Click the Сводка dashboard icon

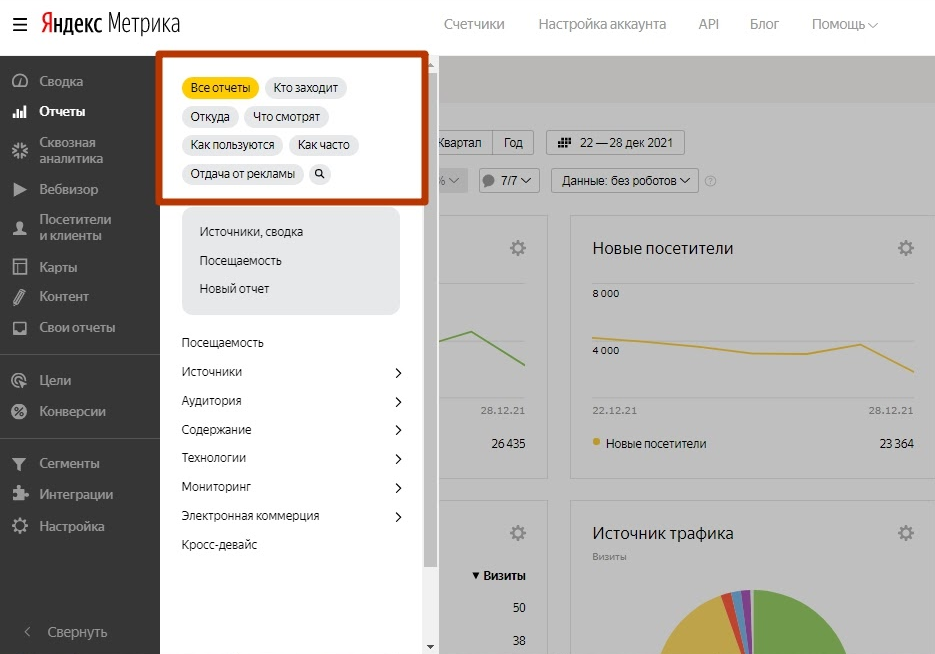pos(20,80)
